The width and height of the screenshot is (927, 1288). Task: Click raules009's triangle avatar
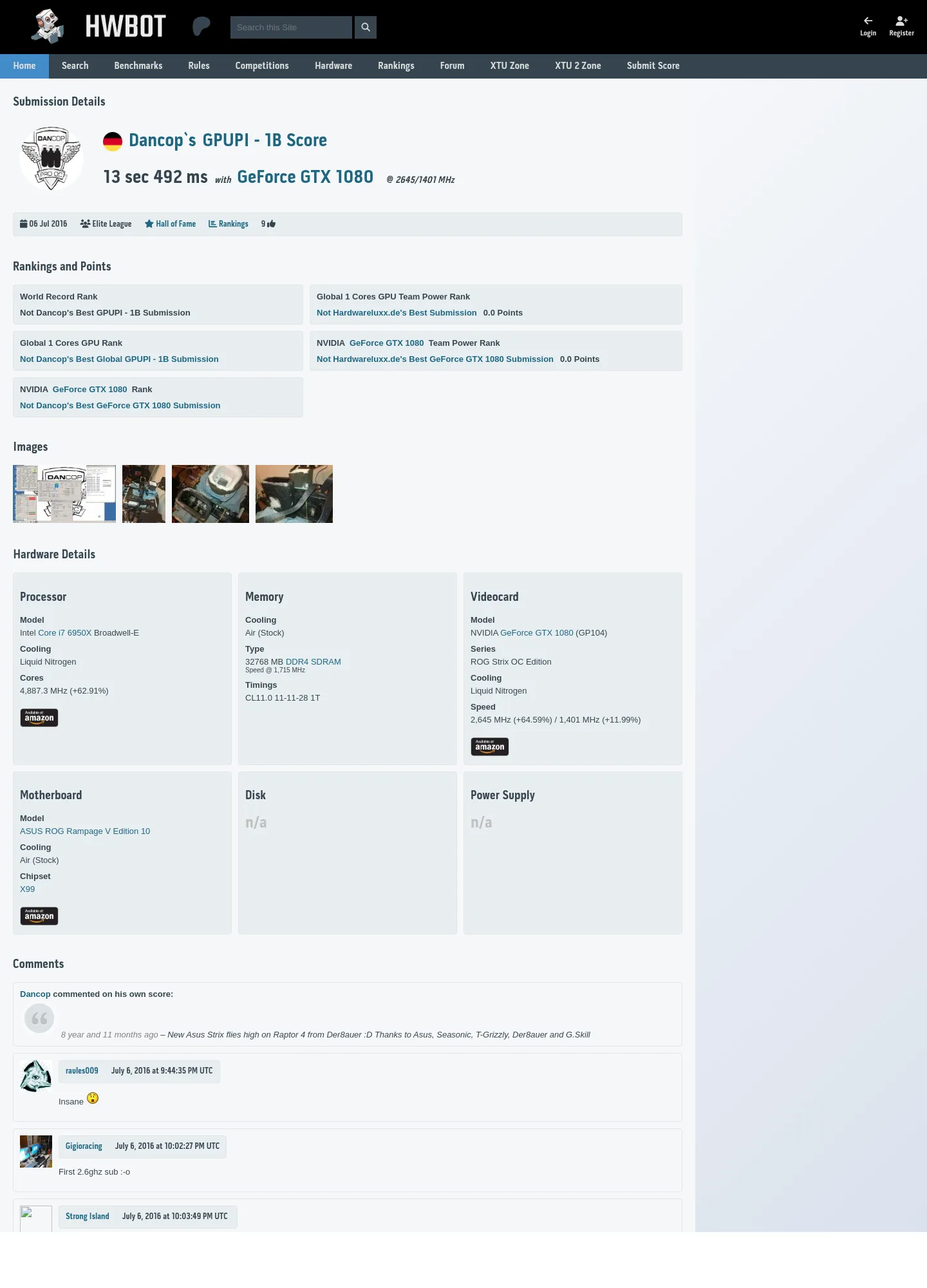click(x=36, y=1076)
